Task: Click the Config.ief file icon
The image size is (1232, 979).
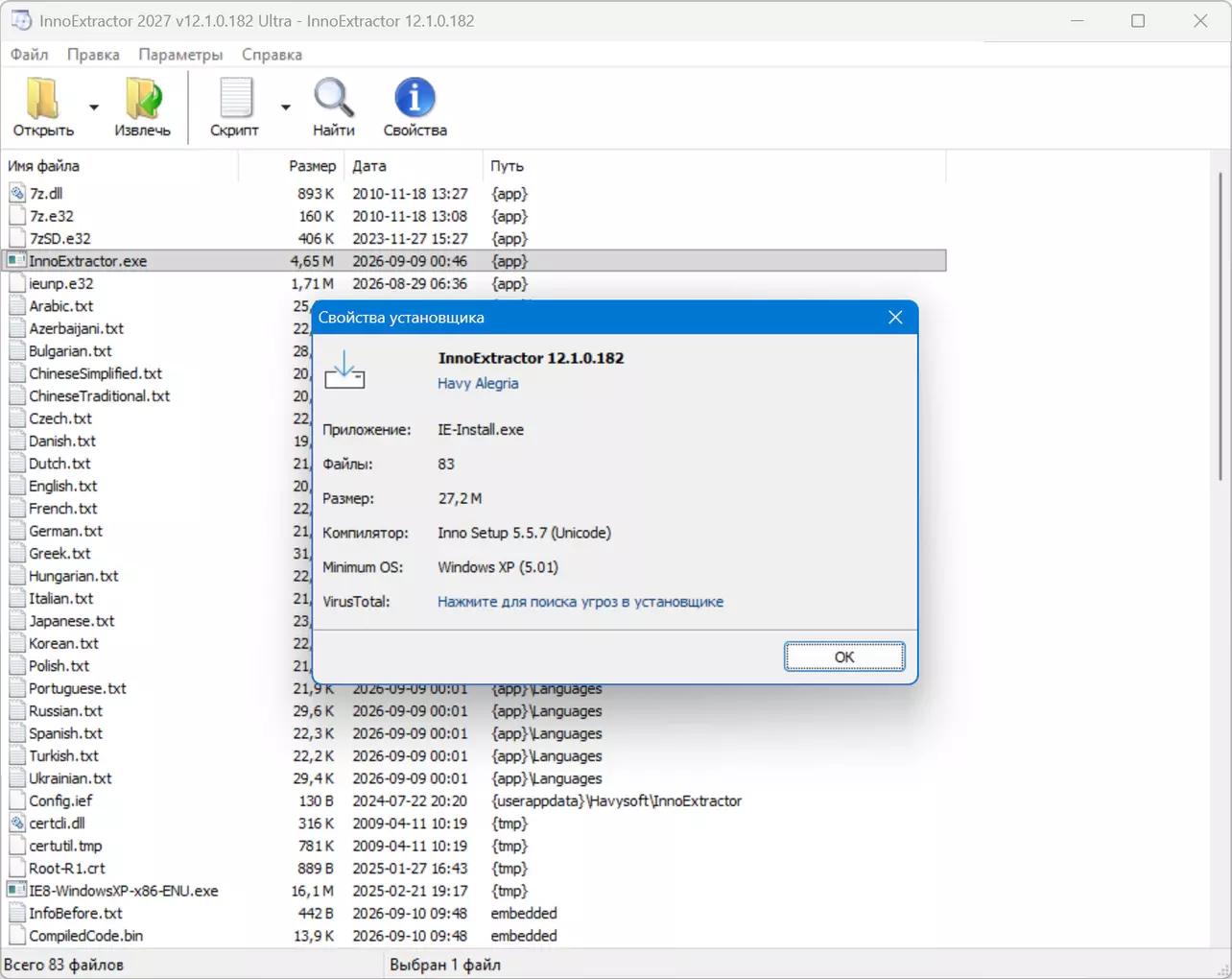Action: pyautogui.click(x=17, y=800)
